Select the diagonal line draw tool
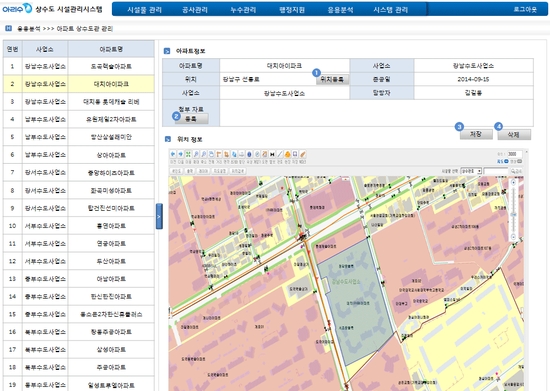This screenshot has height=391, width=550. [x=280, y=154]
